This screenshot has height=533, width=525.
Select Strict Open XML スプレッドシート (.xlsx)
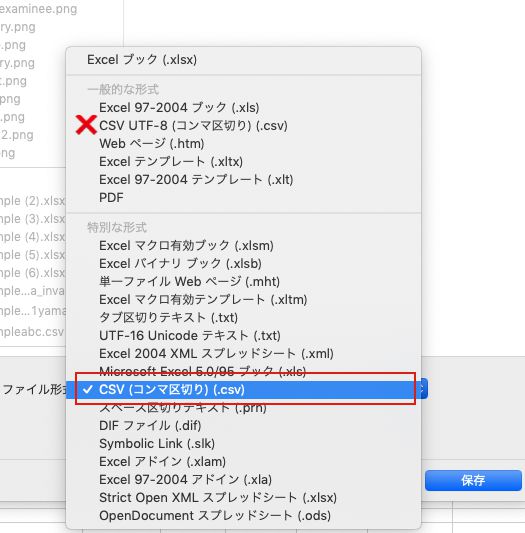[x=243, y=498]
